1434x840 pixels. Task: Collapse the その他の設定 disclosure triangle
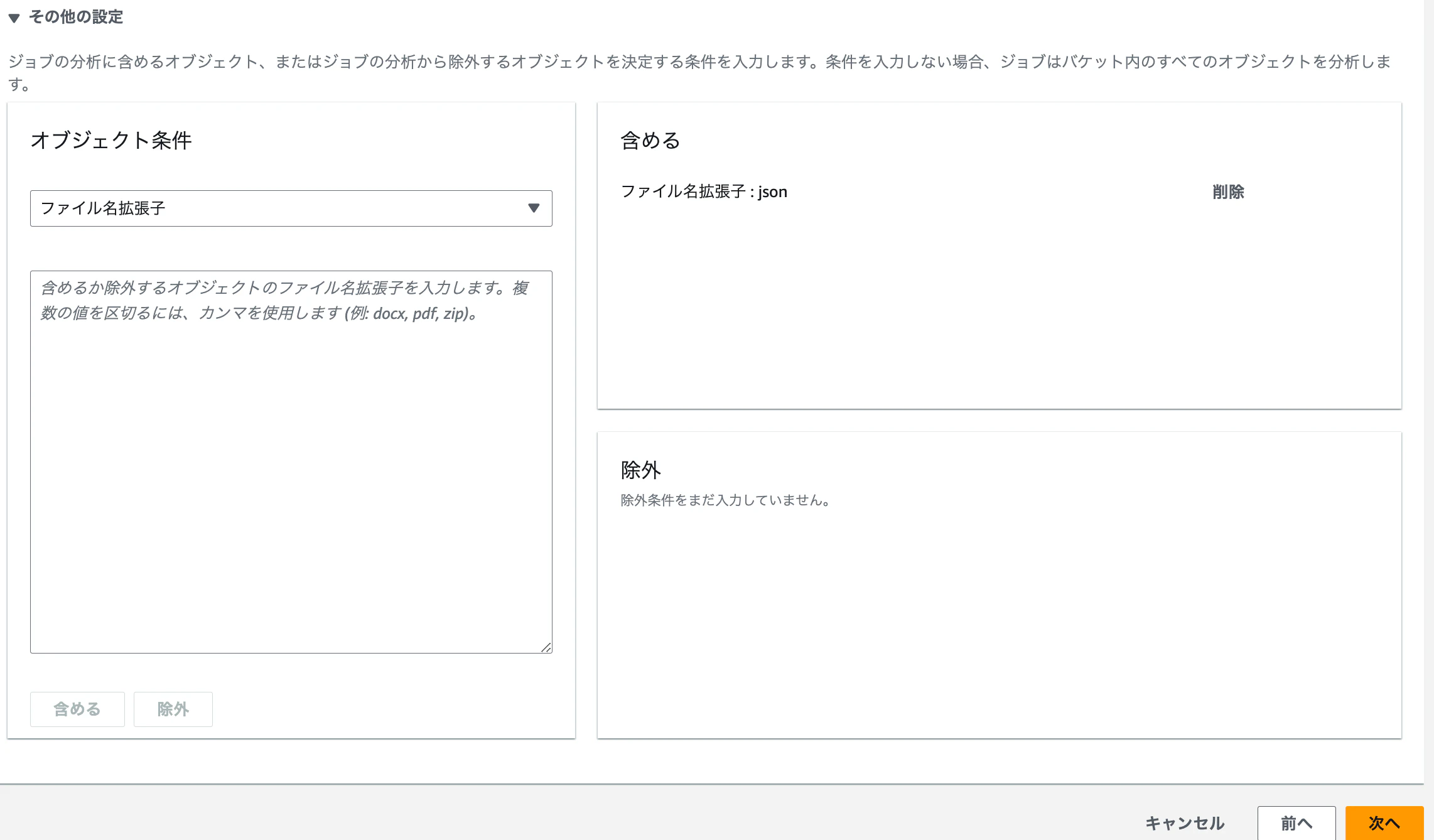[x=14, y=18]
